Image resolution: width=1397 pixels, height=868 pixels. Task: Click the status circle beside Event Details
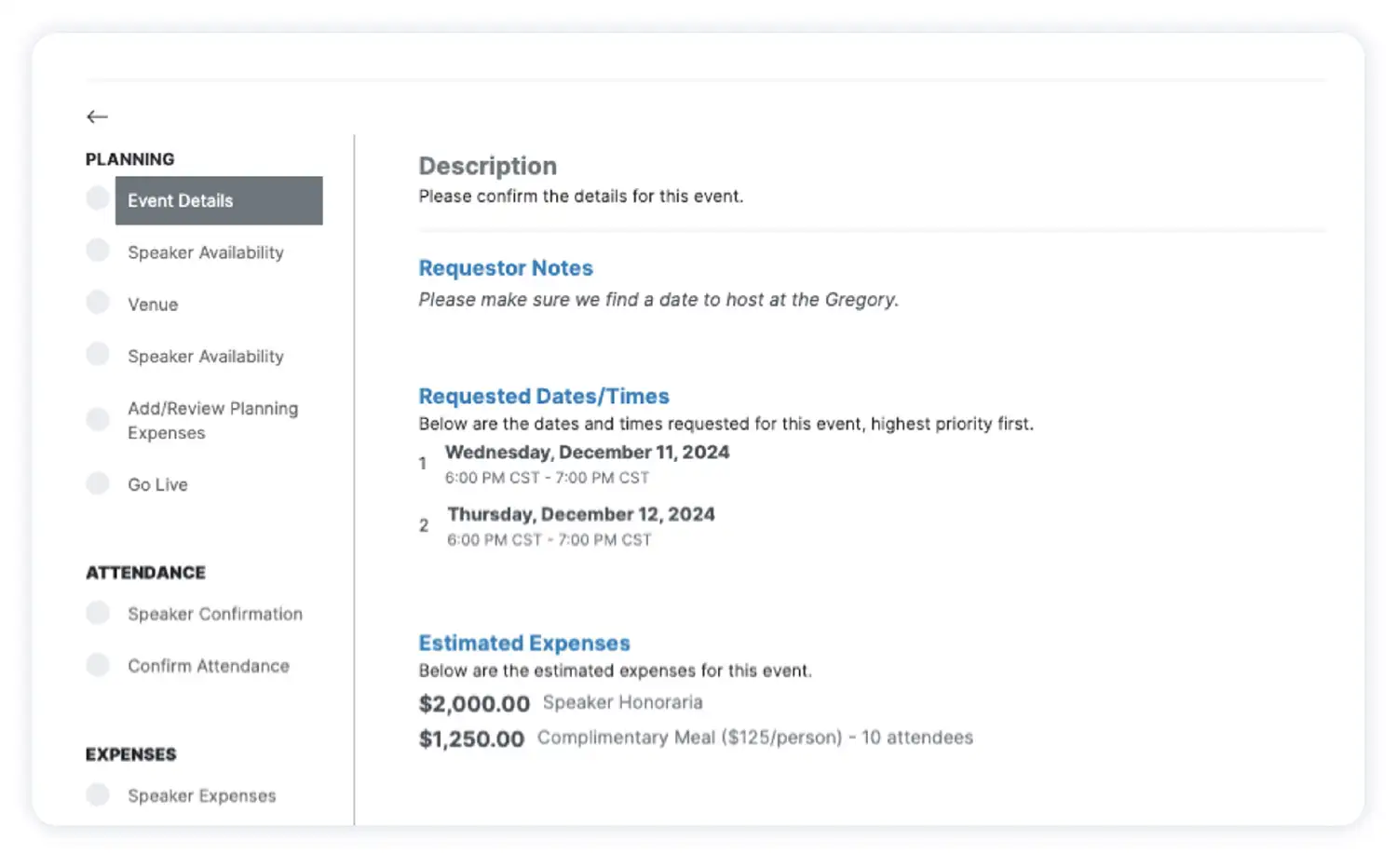(x=98, y=198)
